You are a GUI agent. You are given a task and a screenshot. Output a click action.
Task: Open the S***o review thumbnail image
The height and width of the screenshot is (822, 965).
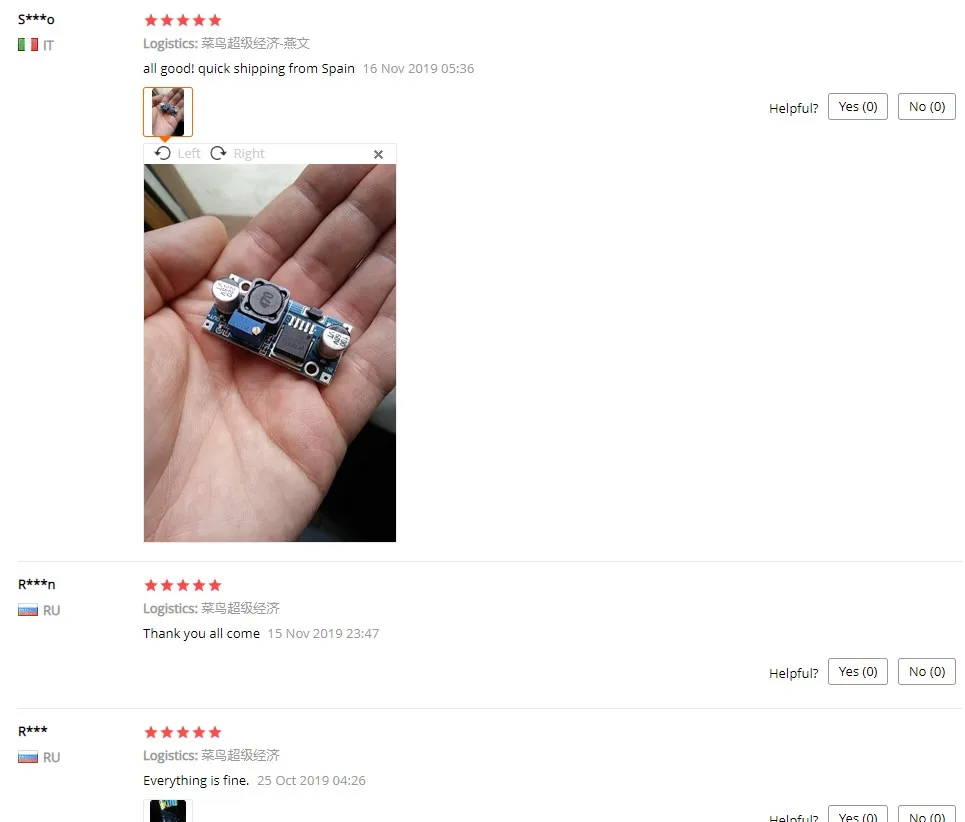(168, 112)
